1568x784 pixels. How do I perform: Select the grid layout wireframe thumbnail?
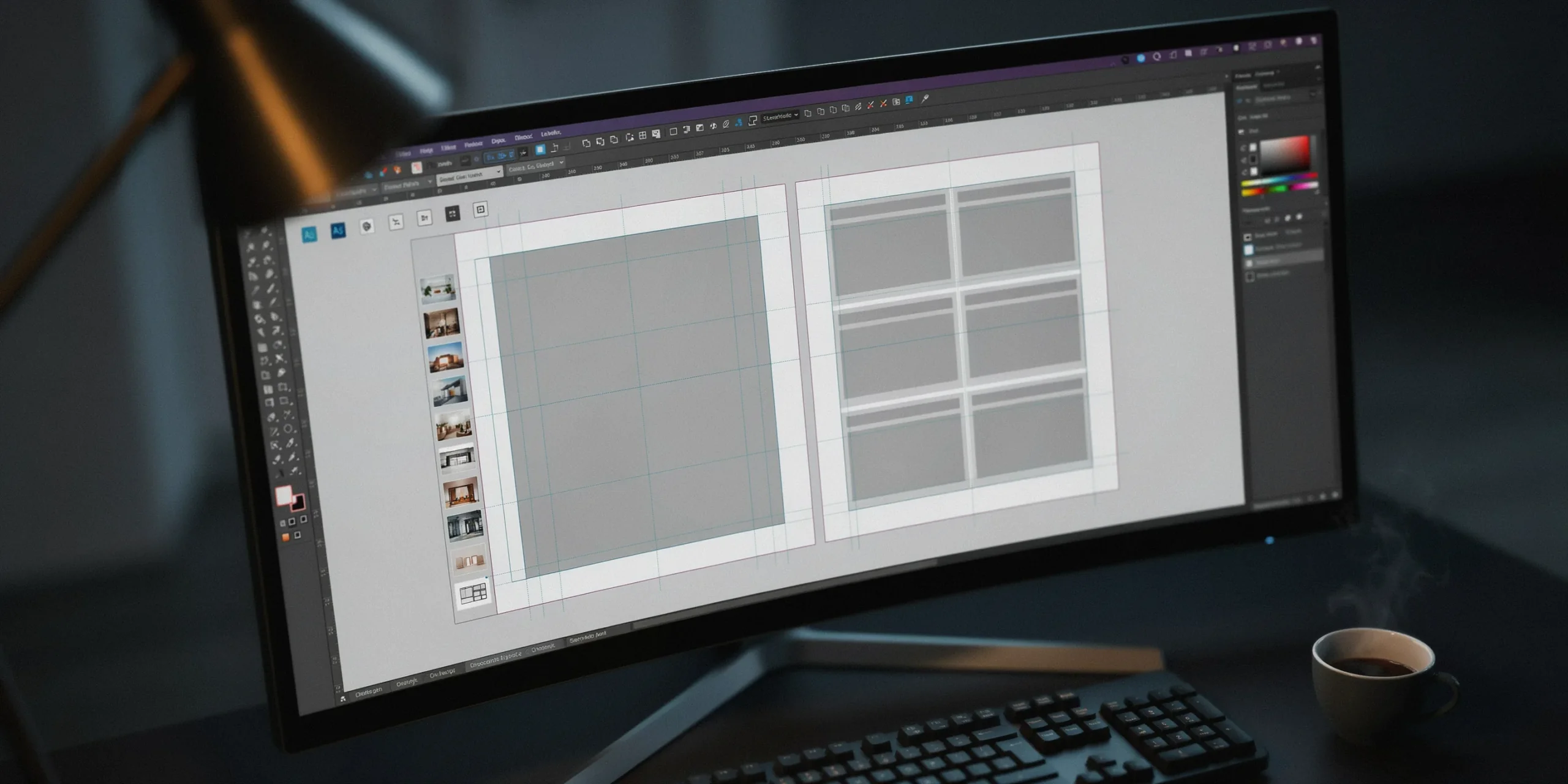[x=473, y=594]
